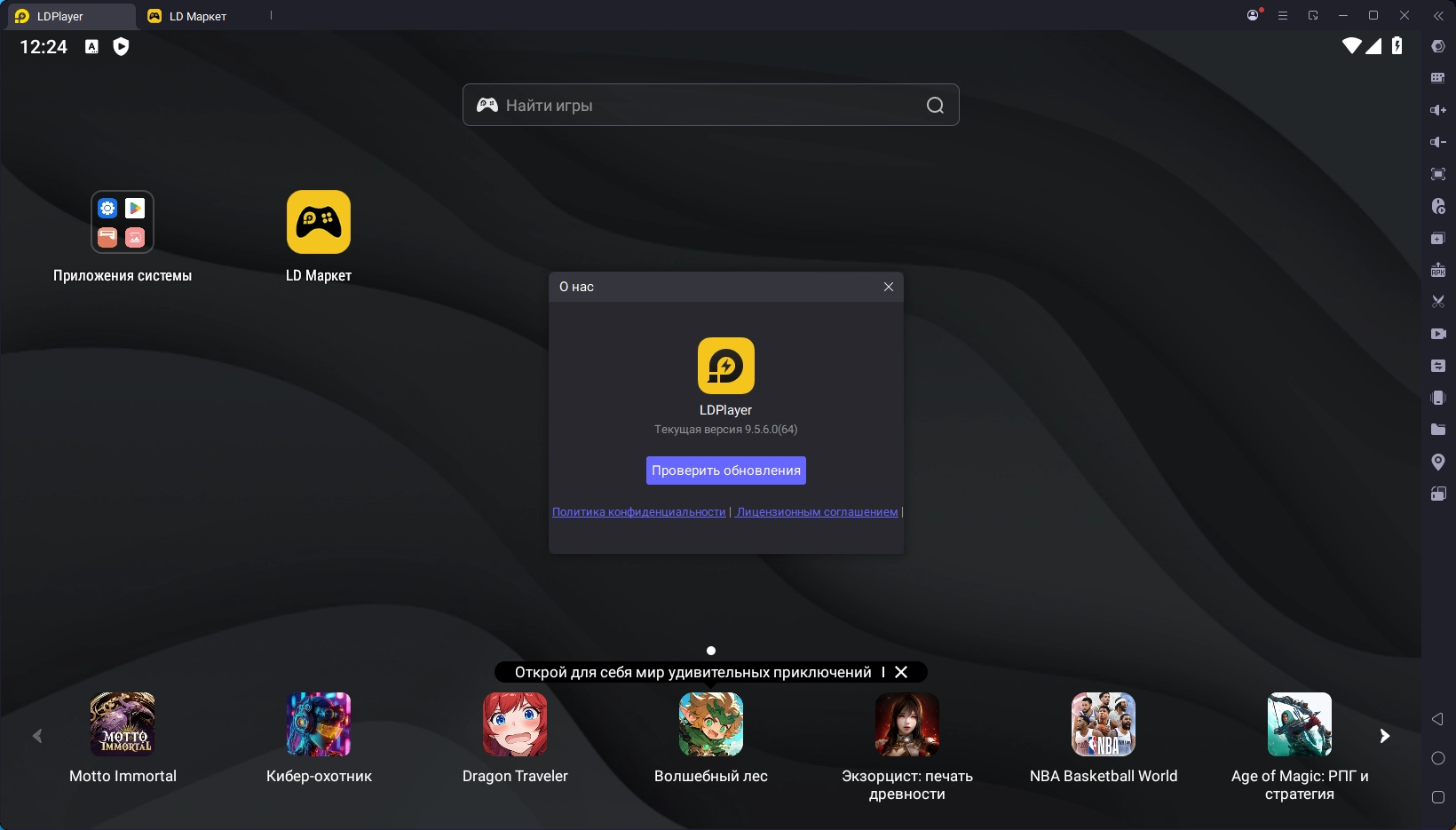Image resolution: width=1456 pixels, height=830 pixels.
Task: Decrease emulator volume with speaker minus icon
Action: (x=1438, y=142)
